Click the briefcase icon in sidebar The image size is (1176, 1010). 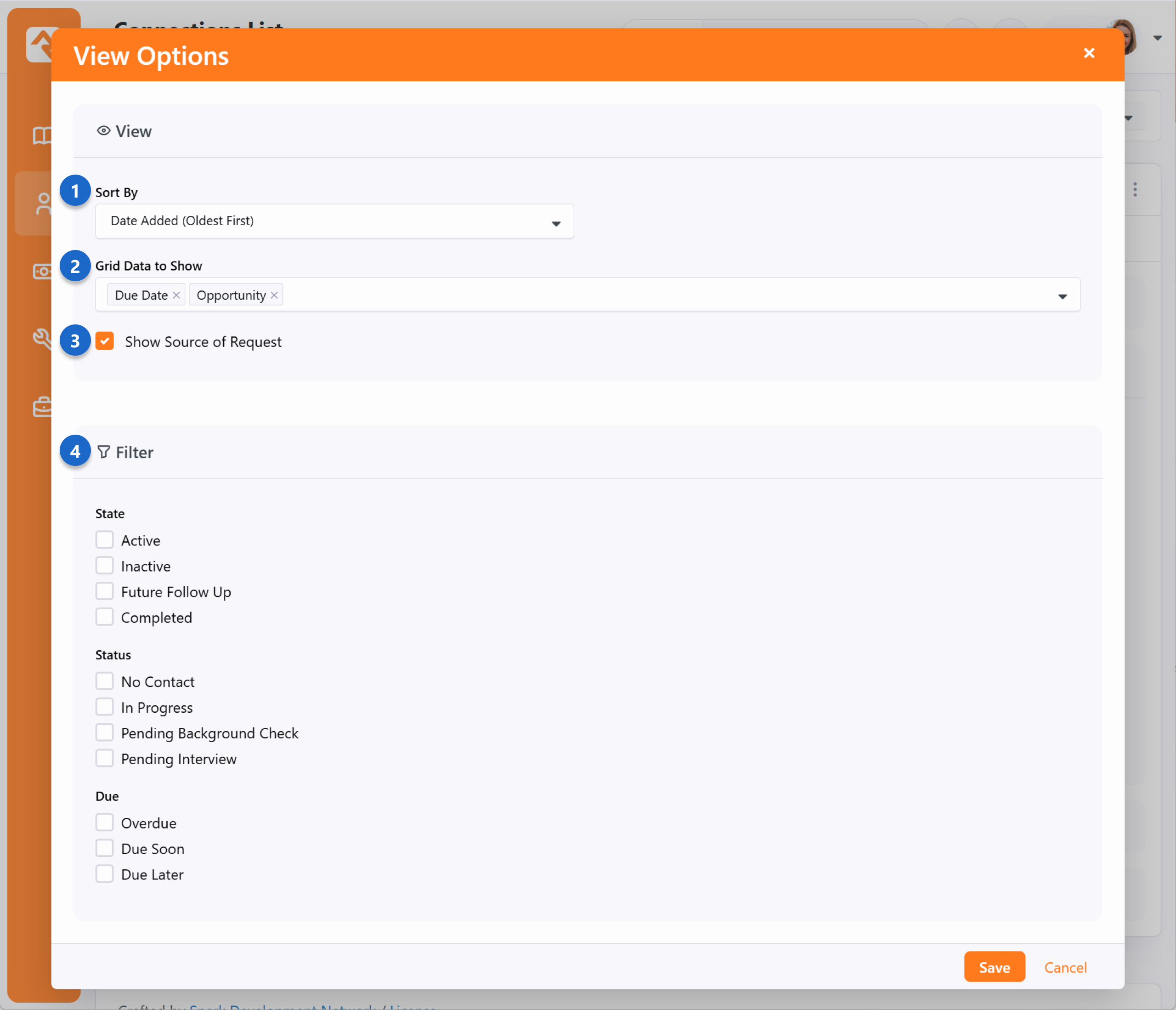42,407
